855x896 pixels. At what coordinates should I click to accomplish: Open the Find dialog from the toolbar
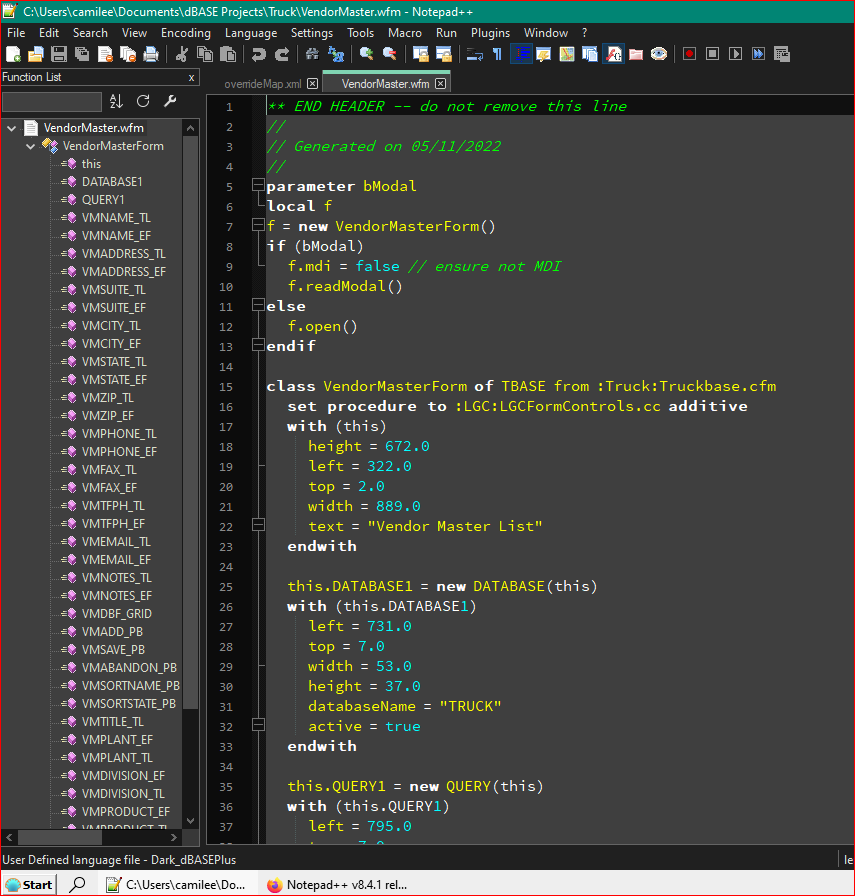tap(311, 53)
